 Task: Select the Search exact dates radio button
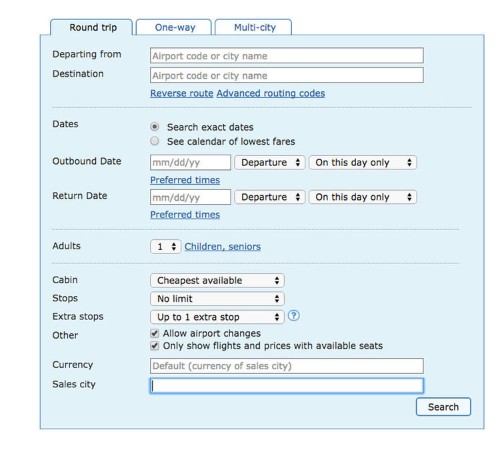[154, 127]
